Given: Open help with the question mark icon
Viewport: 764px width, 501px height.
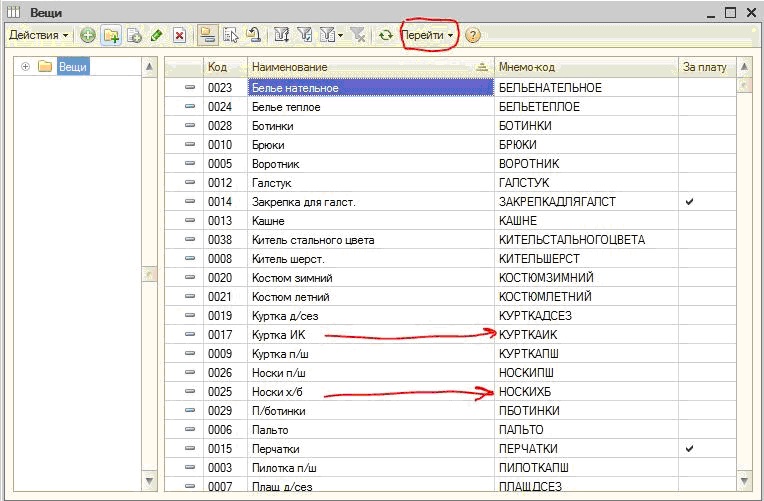Looking at the screenshot, I should click(x=472, y=35).
